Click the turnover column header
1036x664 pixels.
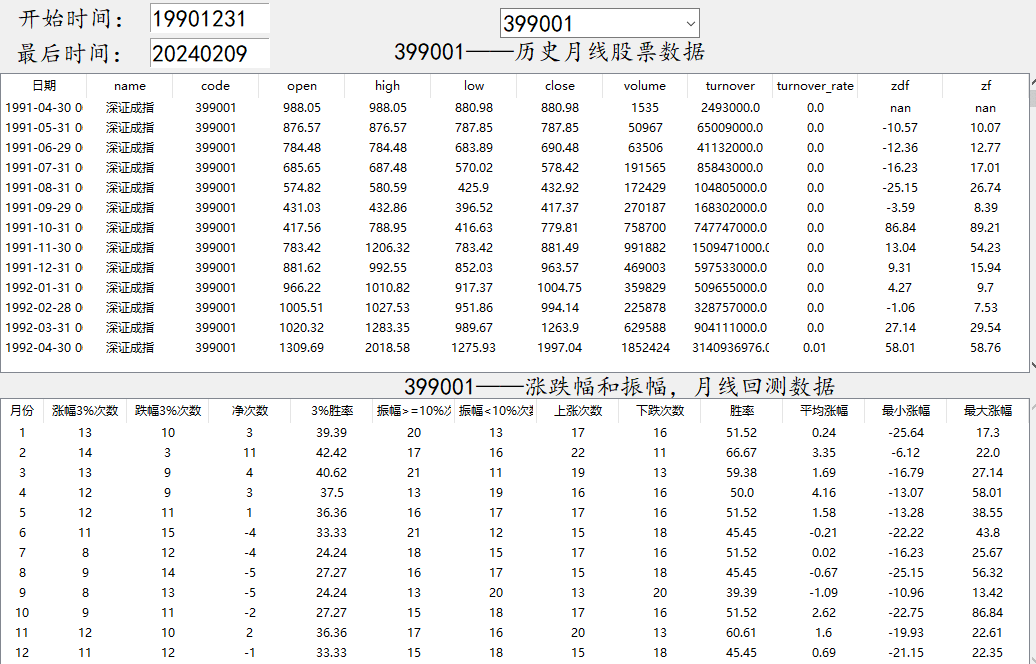tap(730, 86)
